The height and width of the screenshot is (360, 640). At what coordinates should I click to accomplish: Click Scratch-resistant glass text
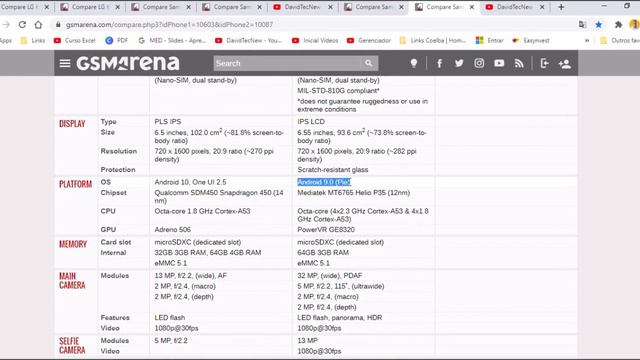point(333,169)
